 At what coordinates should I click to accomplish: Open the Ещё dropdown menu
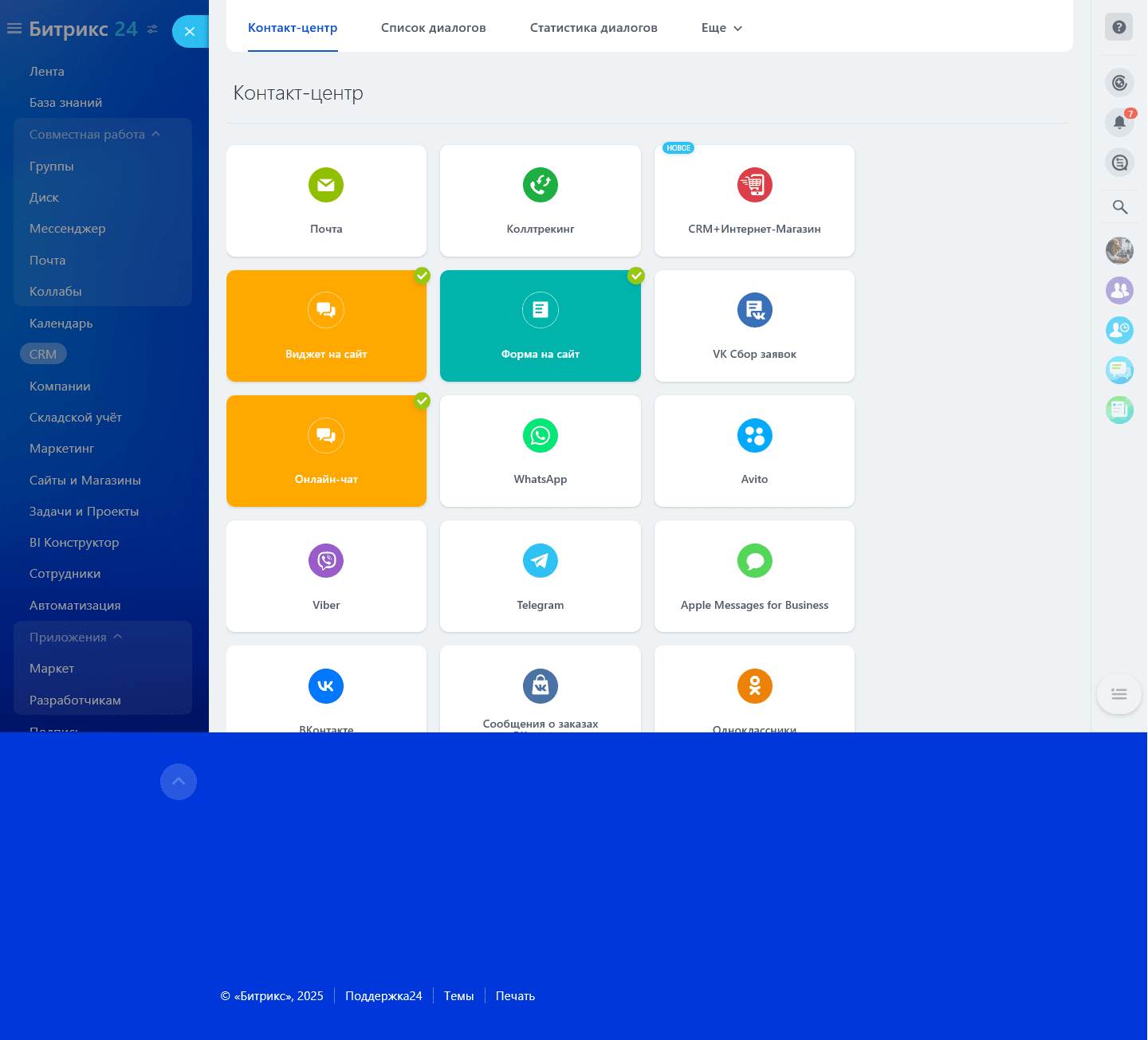click(720, 27)
